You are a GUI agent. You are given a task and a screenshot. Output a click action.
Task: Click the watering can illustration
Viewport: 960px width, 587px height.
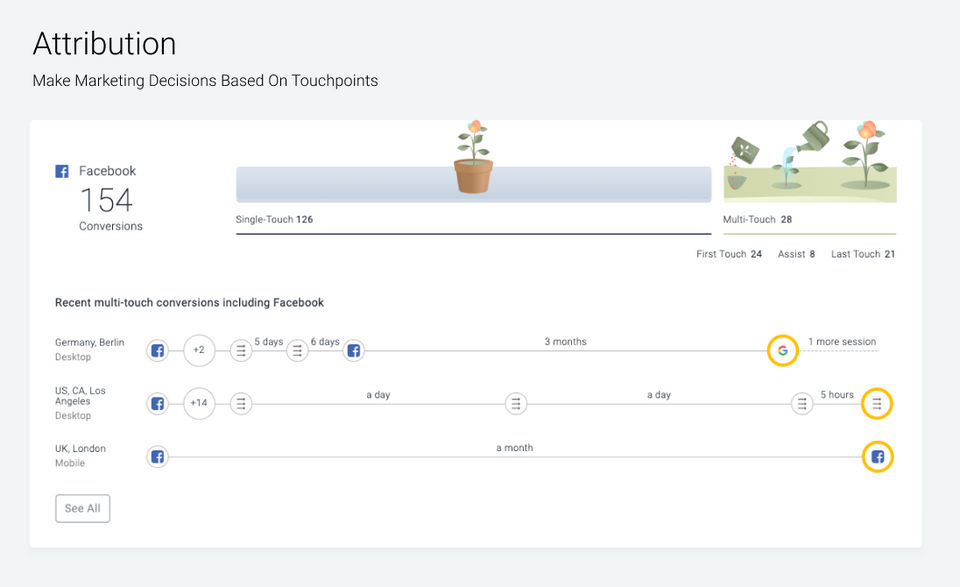[x=812, y=136]
